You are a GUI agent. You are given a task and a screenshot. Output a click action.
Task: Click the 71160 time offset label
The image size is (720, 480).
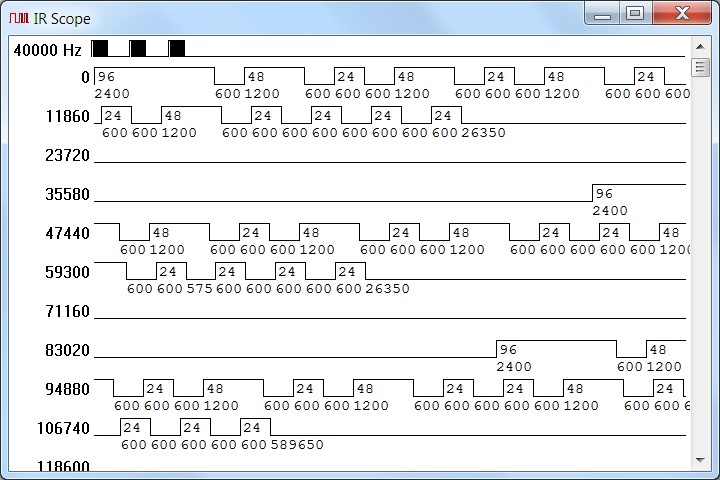tap(67, 311)
